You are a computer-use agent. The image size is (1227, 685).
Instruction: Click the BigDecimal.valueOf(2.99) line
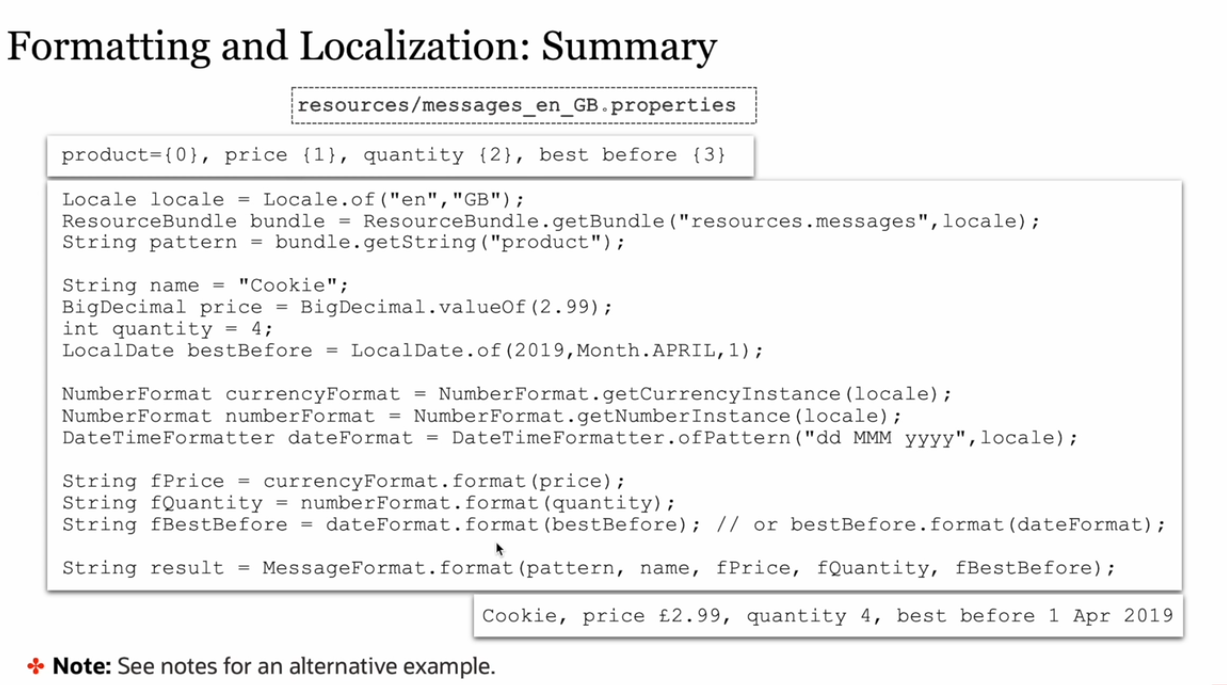pyautogui.click(x=336, y=307)
